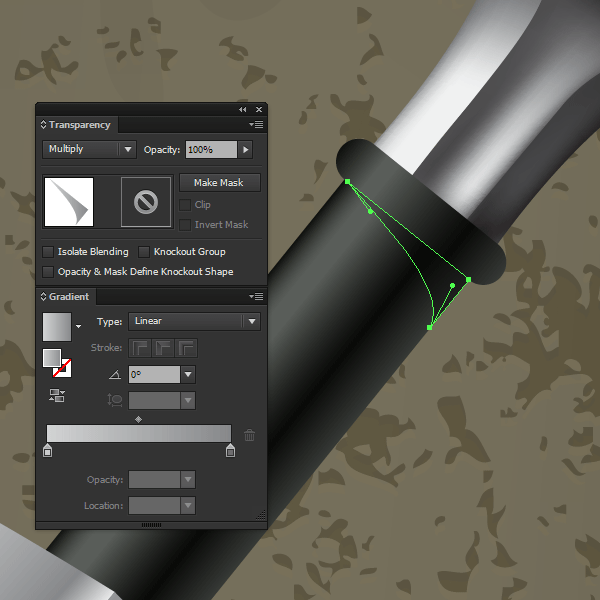
Task: Click the right anchor point near ring
Action: pos(468,280)
